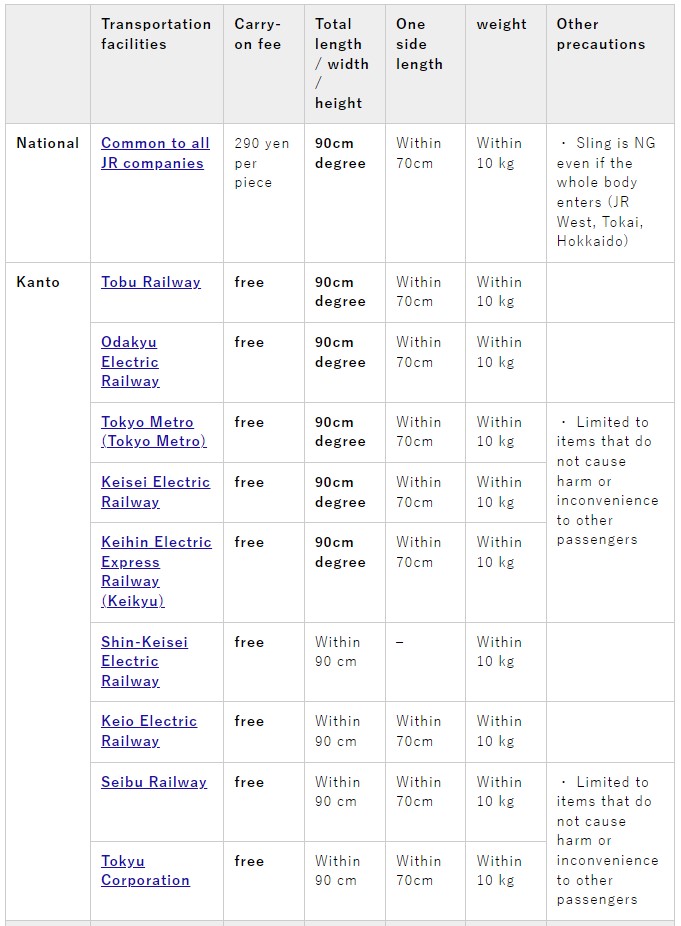The width and height of the screenshot is (681, 926).
Task: Select 'free' in the Odakyu Electric Railway row
Action: coord(249,342)
